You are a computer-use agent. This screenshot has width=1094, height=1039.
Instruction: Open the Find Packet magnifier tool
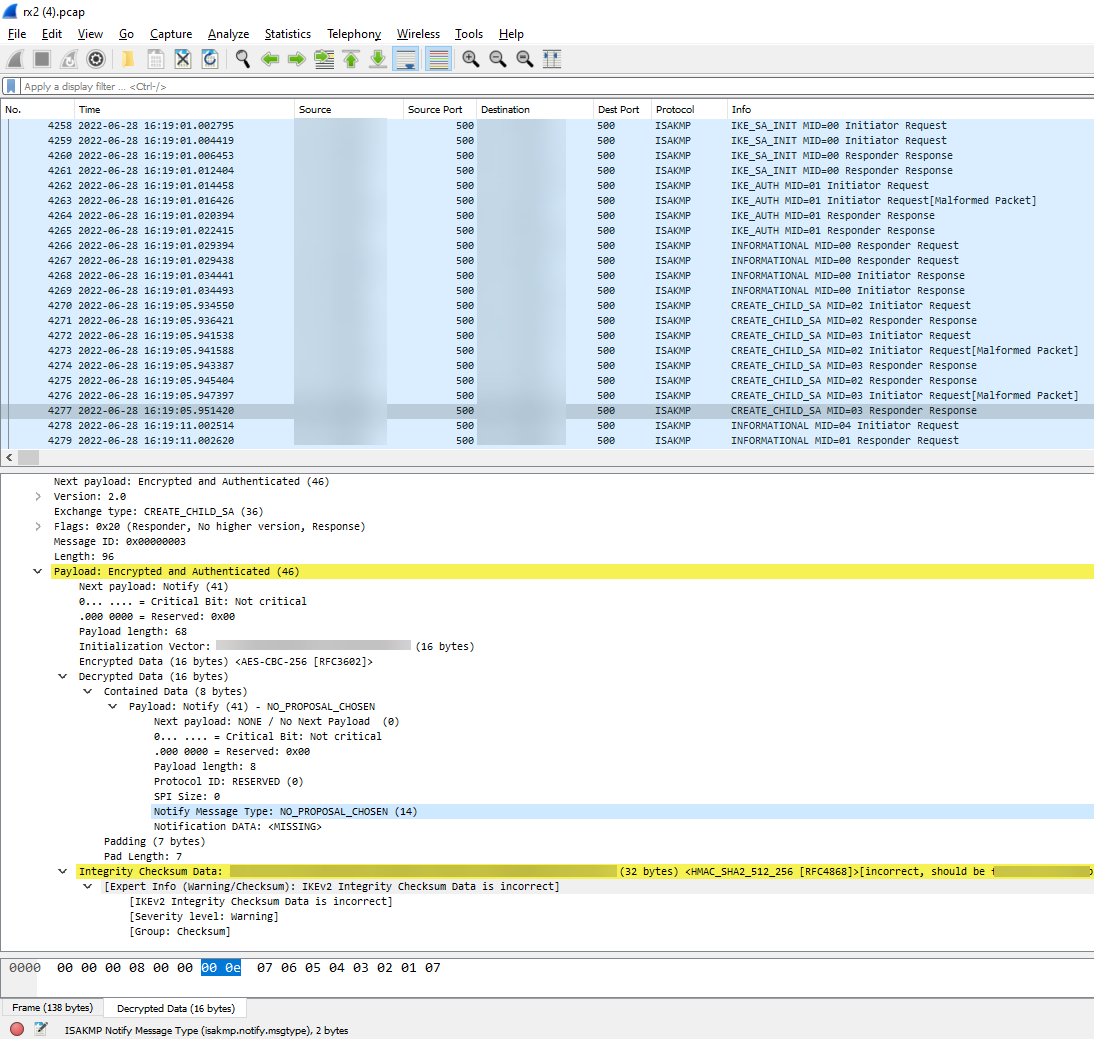[x=242, y=59]
